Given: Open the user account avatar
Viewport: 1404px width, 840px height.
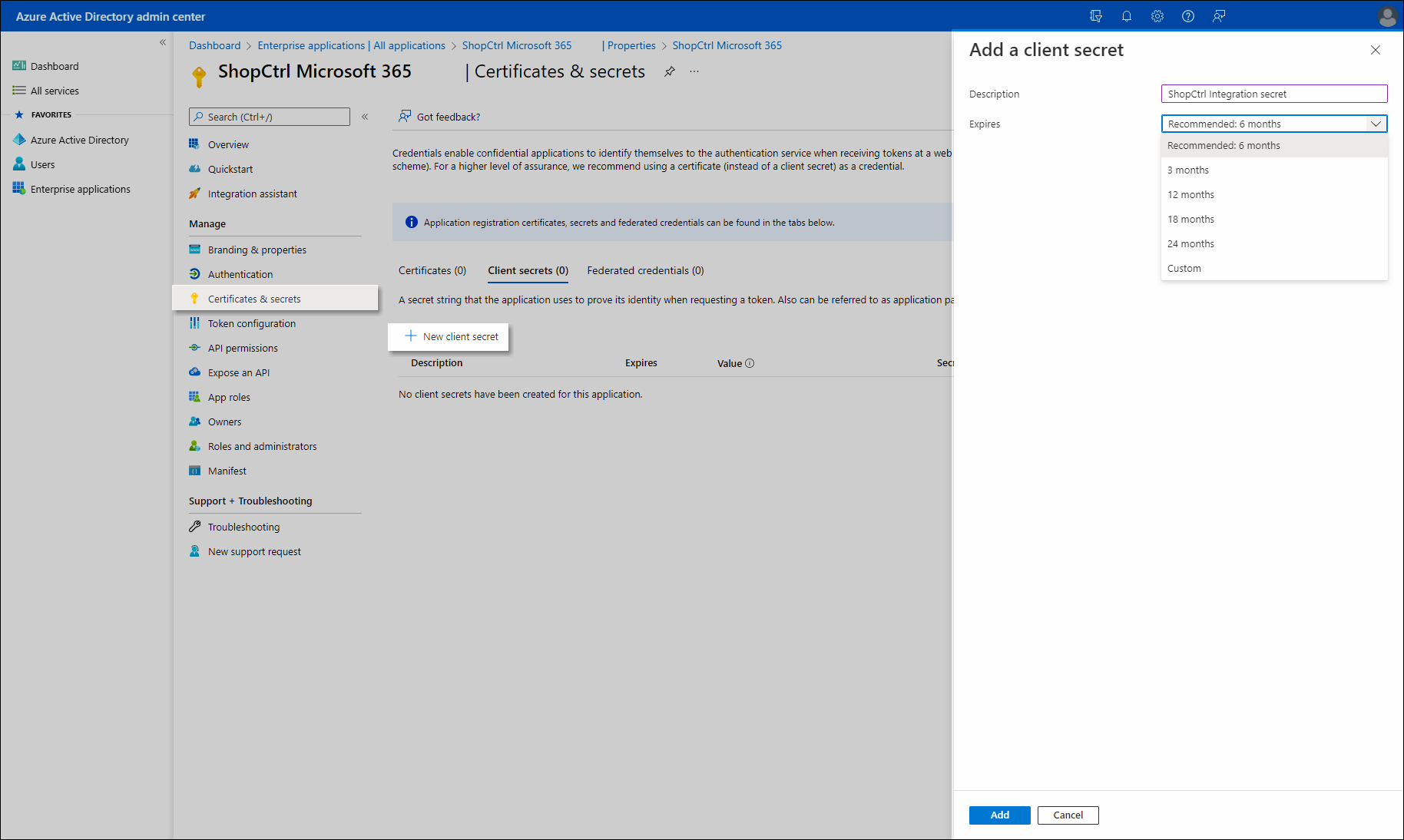Looking at the screenshot, I should tap(1387, 16).
